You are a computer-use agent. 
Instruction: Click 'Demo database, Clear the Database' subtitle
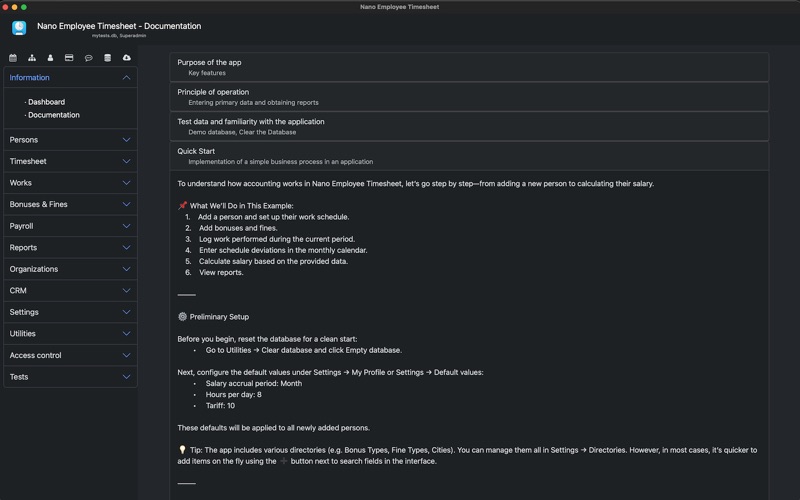(242, 132)
